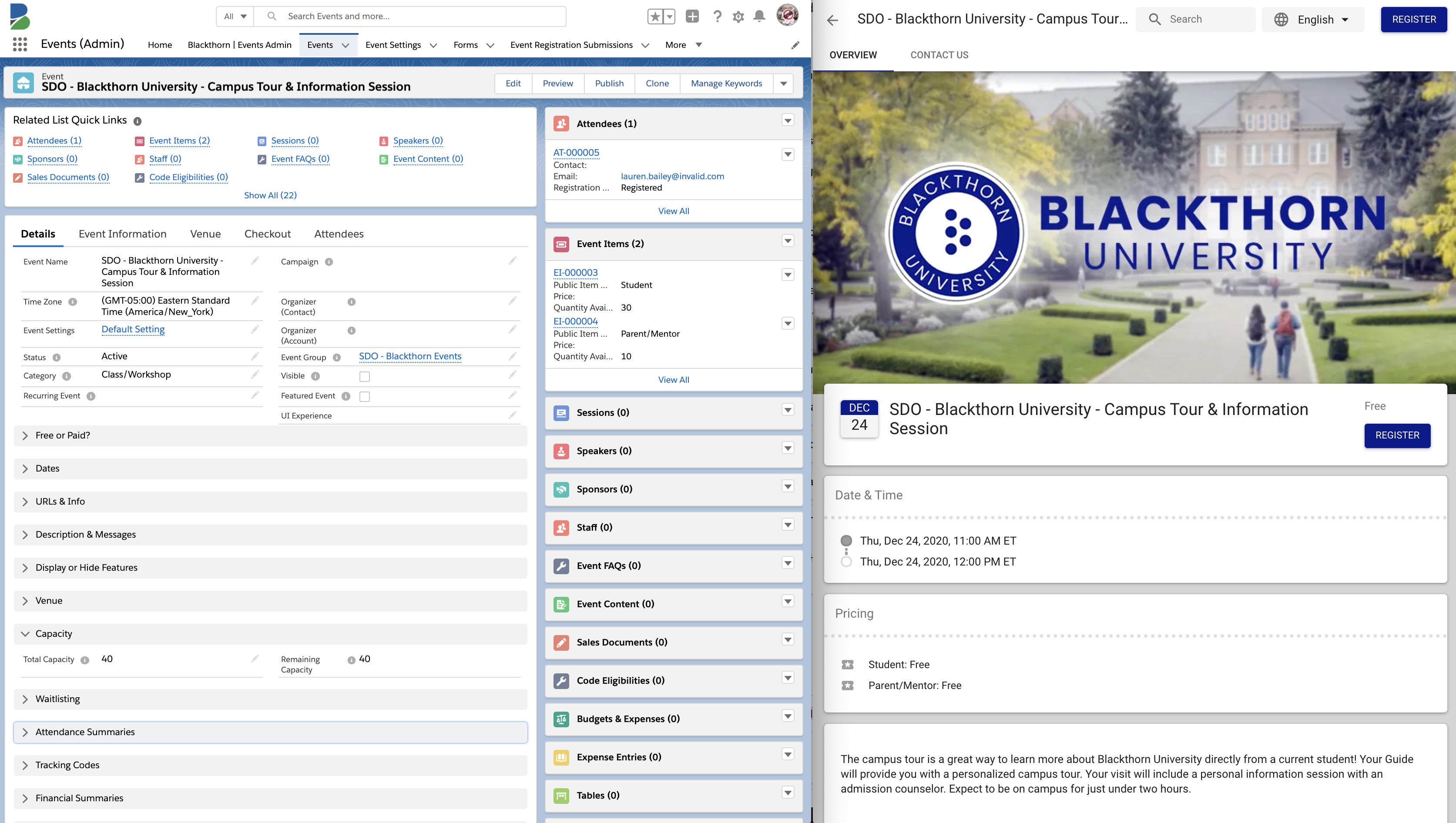
Task: Click the Event Group info icon
Action: click(x=336, y=357)
